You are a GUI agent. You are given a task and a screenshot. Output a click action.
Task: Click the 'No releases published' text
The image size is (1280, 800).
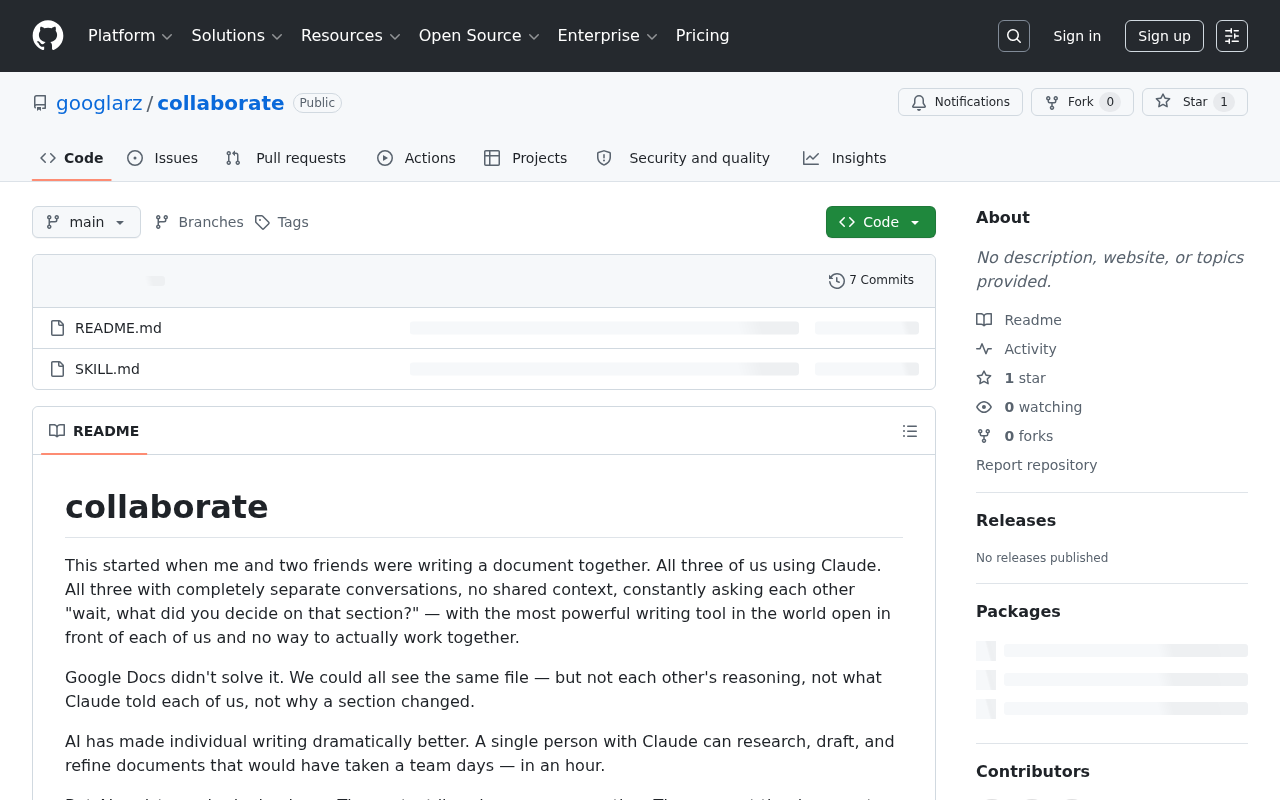pyautogui.click(x=1042, y=558)
